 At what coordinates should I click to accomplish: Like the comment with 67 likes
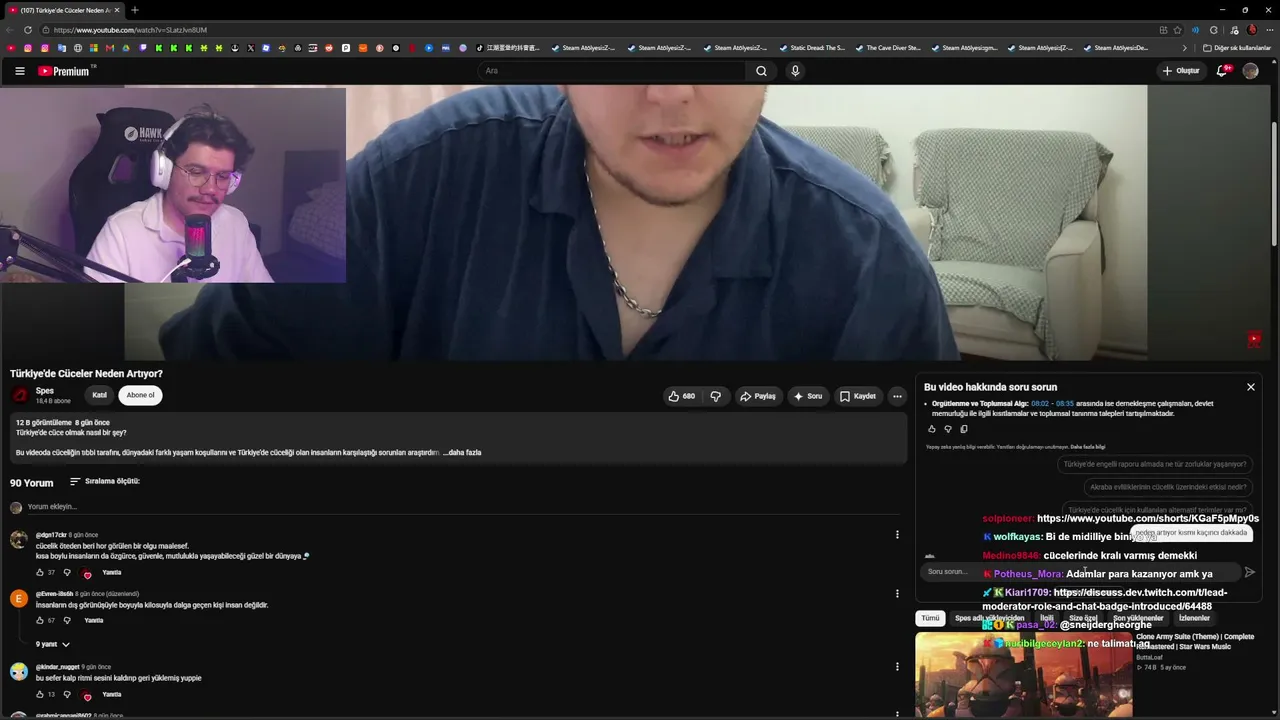pyautogui.click(x=40, y=621)
